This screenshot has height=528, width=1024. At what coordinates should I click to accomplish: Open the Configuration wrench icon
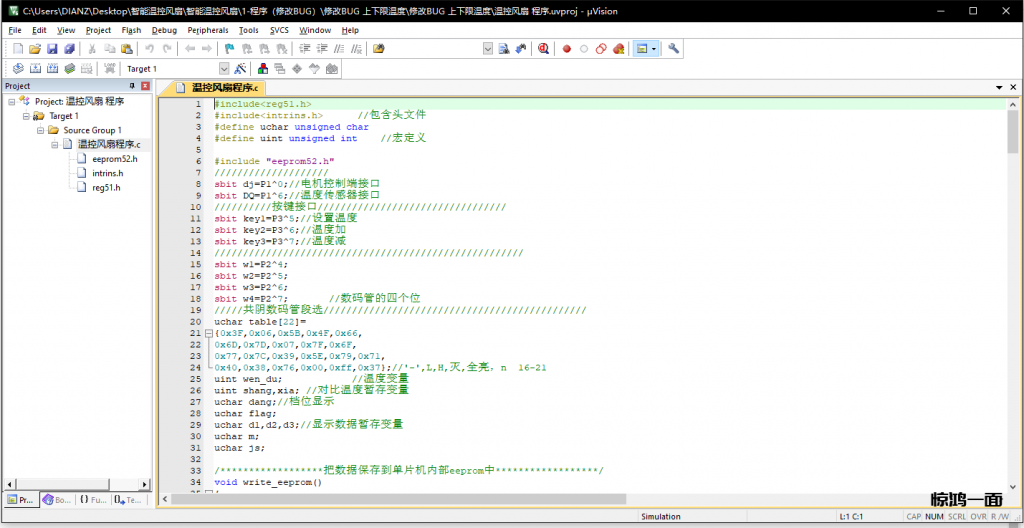click(x=674, y=48)
